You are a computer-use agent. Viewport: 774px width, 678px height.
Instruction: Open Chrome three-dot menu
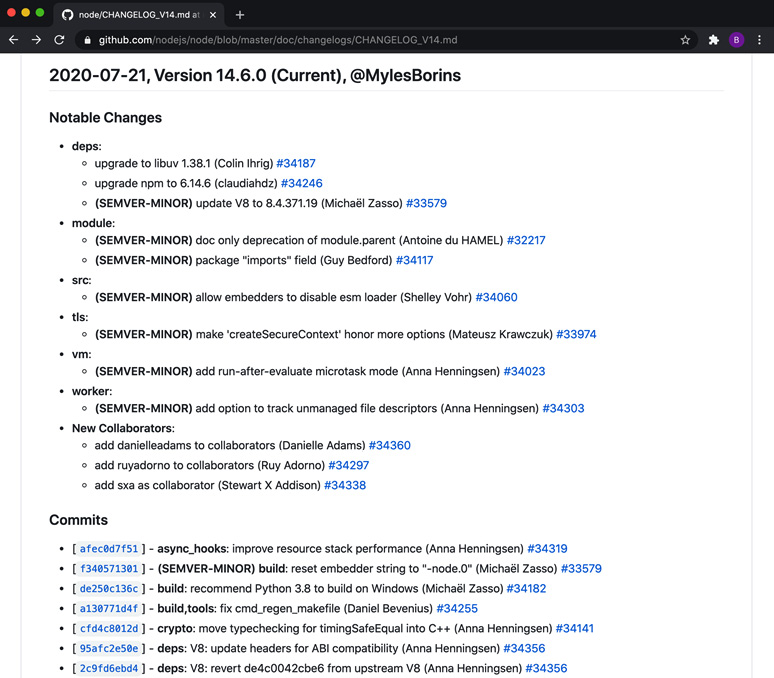pos(759,40)
